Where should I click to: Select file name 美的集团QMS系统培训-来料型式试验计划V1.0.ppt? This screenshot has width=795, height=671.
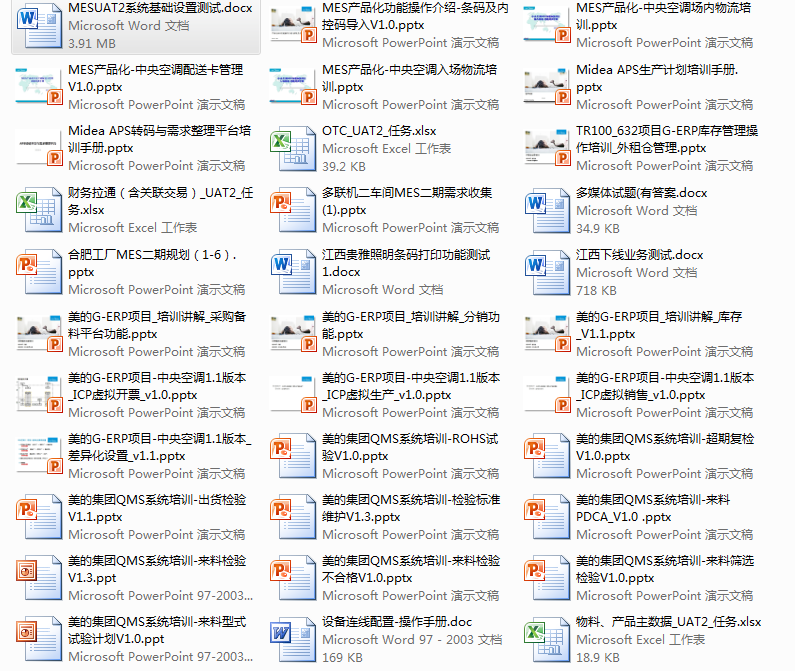(x=157, y=630)
